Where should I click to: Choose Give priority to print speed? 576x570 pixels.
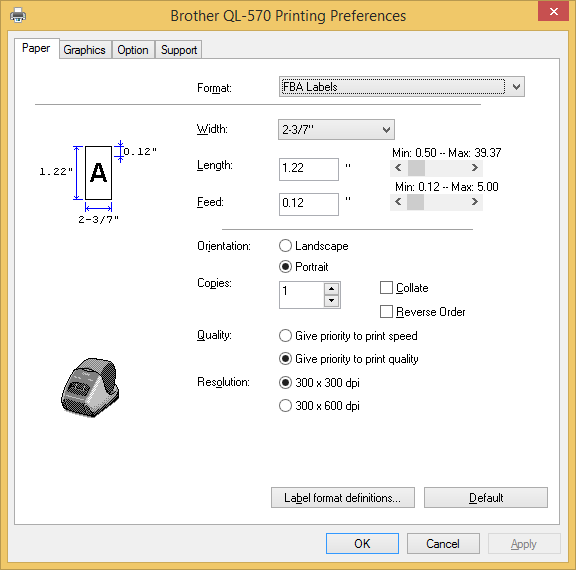point(348,336)
